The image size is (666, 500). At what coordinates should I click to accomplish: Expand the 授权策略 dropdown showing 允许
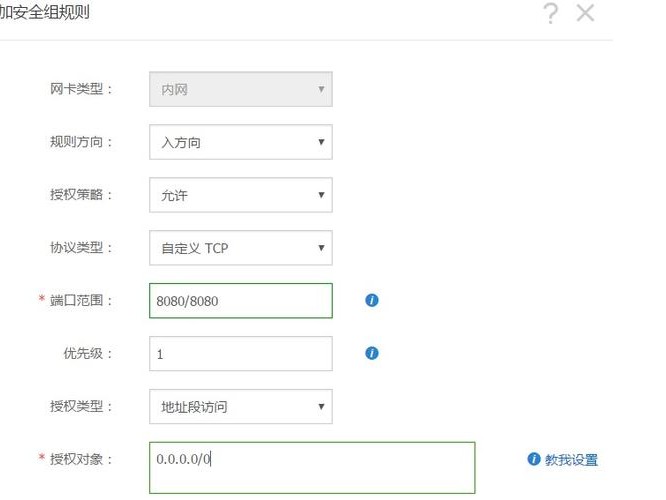coord(241,195)
